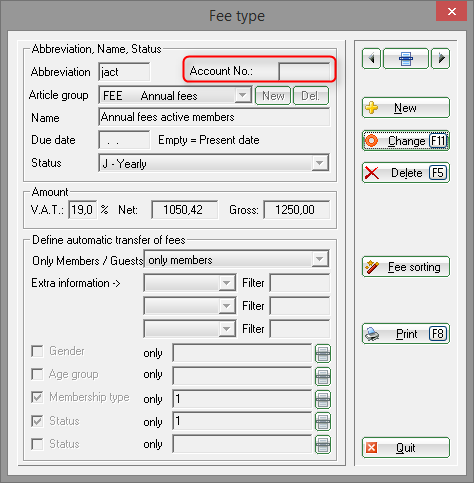This screenshot has width=474, height=483.
Task: Click the Account No. input field
Action: point(304,71)
